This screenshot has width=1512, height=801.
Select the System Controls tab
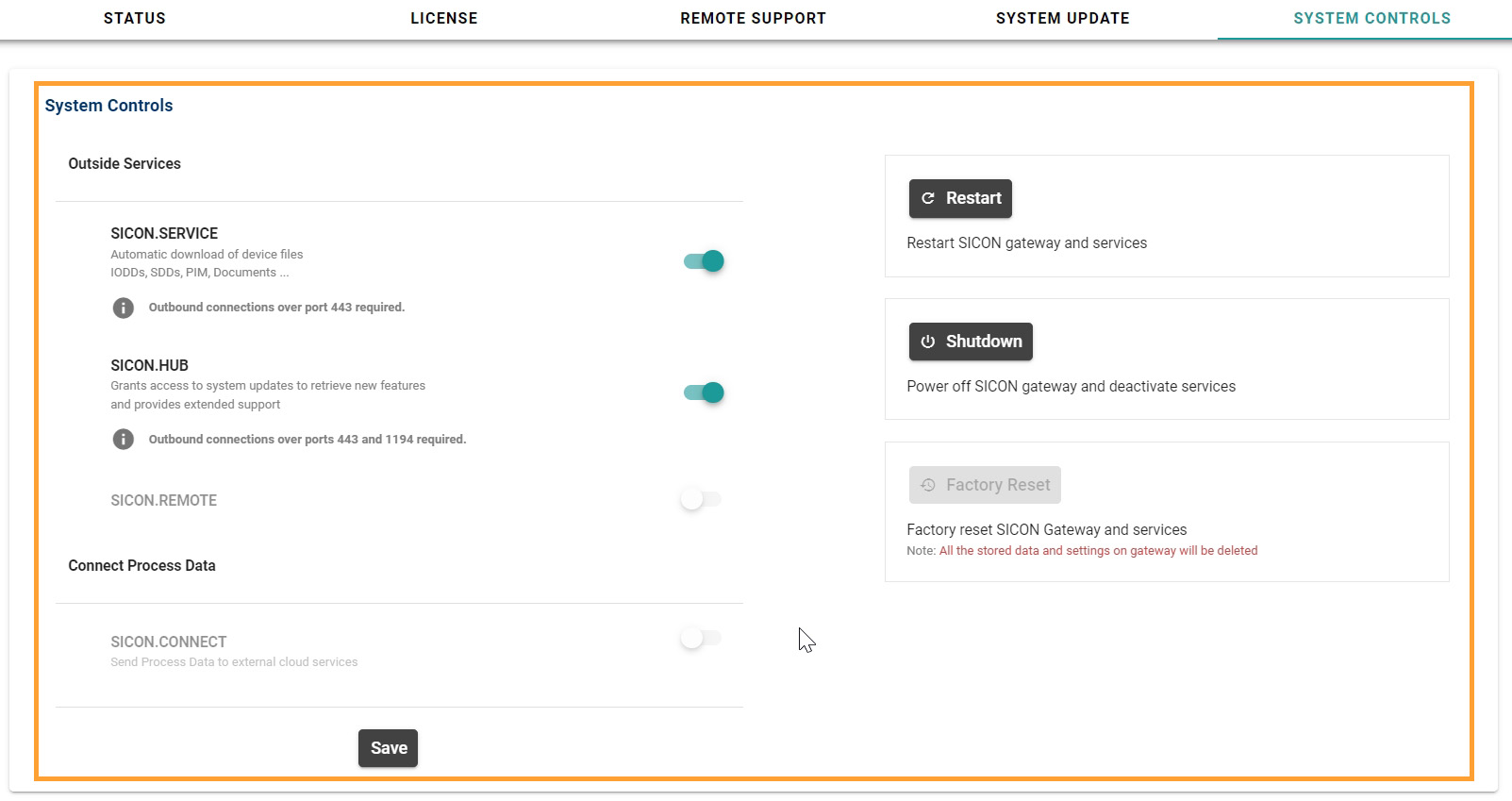click(1371, 18)
